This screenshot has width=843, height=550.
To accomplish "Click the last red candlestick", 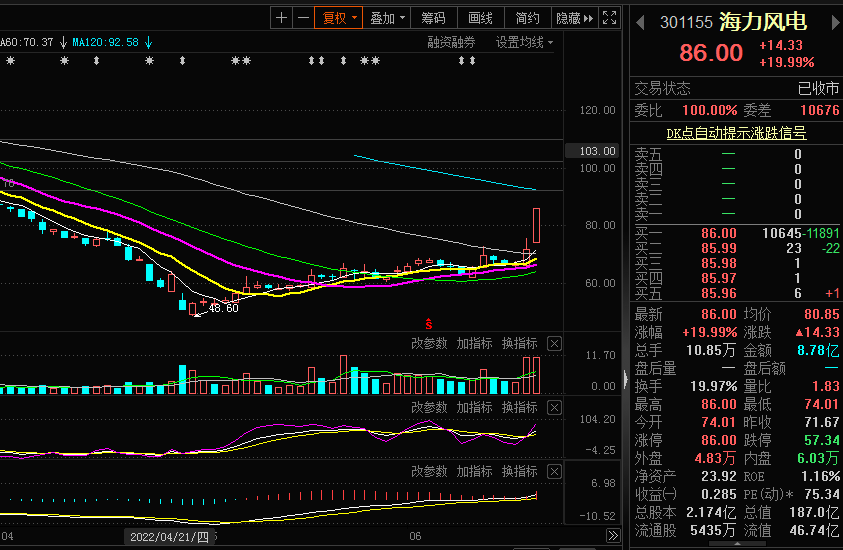I will [x=537, y=225].
